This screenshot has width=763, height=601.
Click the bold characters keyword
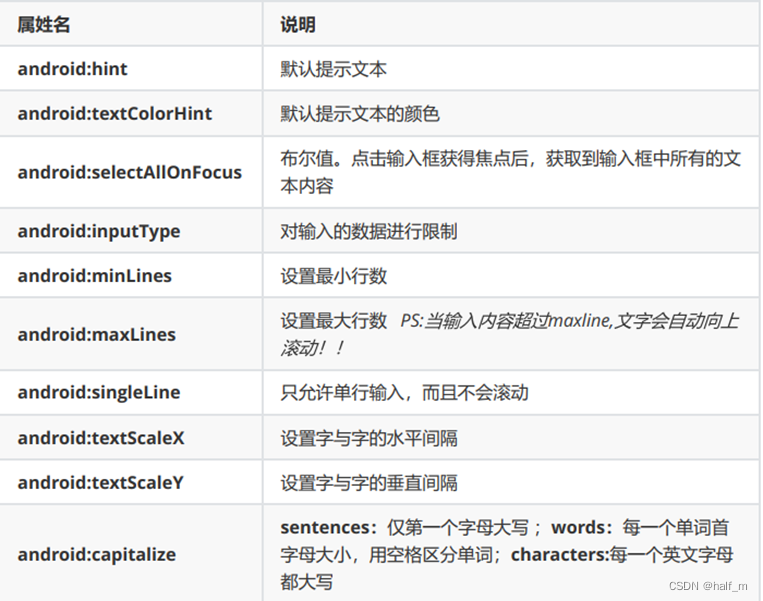(558, 555)
